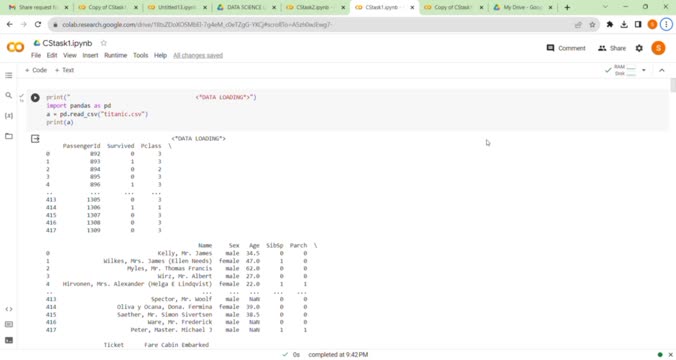Open the table of contents sidebar icon

pyautogui.click(x=9, y=75)
